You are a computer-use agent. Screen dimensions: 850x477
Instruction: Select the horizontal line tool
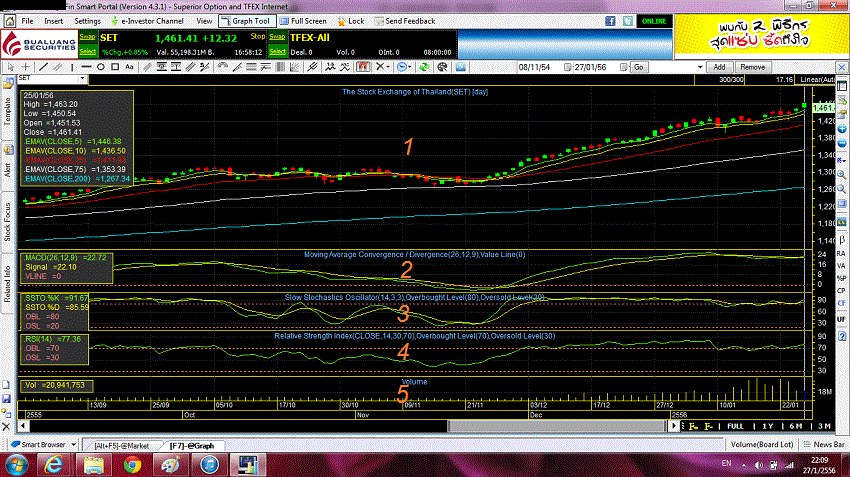86,67
